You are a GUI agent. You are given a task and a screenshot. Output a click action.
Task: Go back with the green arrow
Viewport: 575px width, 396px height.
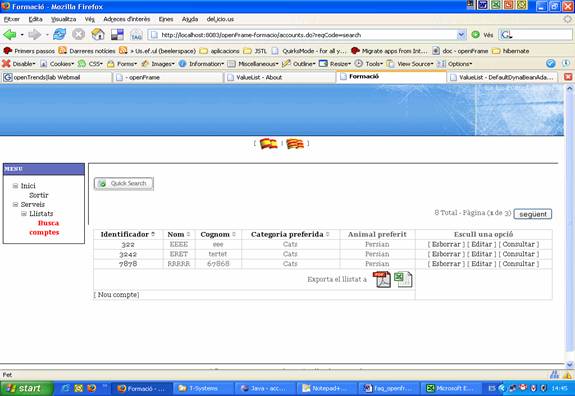click(10, 35)
